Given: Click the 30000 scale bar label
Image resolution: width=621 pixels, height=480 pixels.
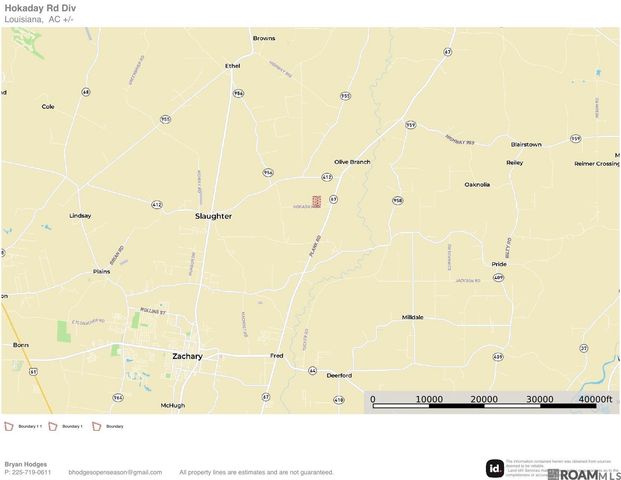Looking at the screenshot, I should (x=539, y=399).
